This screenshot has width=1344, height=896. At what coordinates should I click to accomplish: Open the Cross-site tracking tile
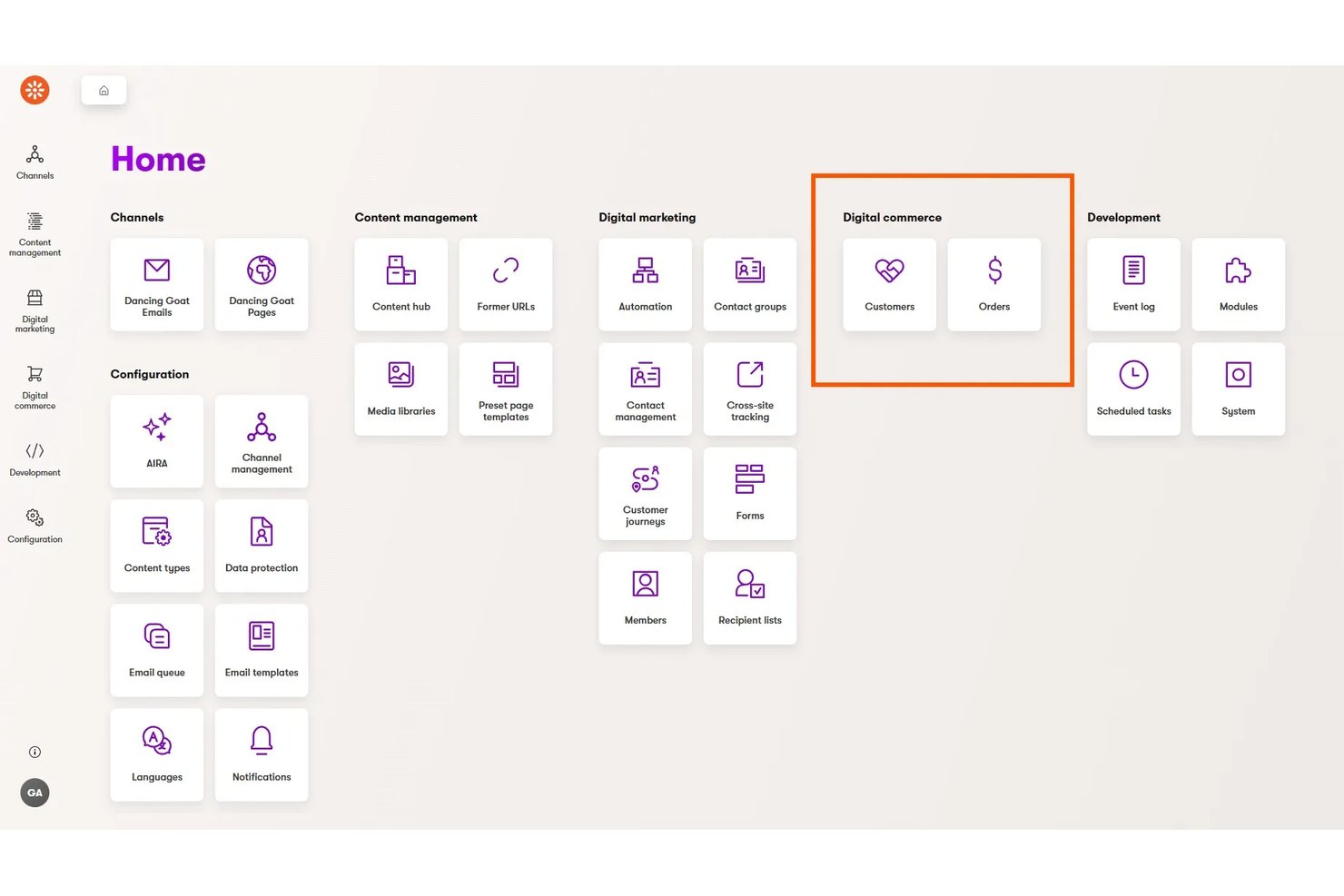pos(750,389)
